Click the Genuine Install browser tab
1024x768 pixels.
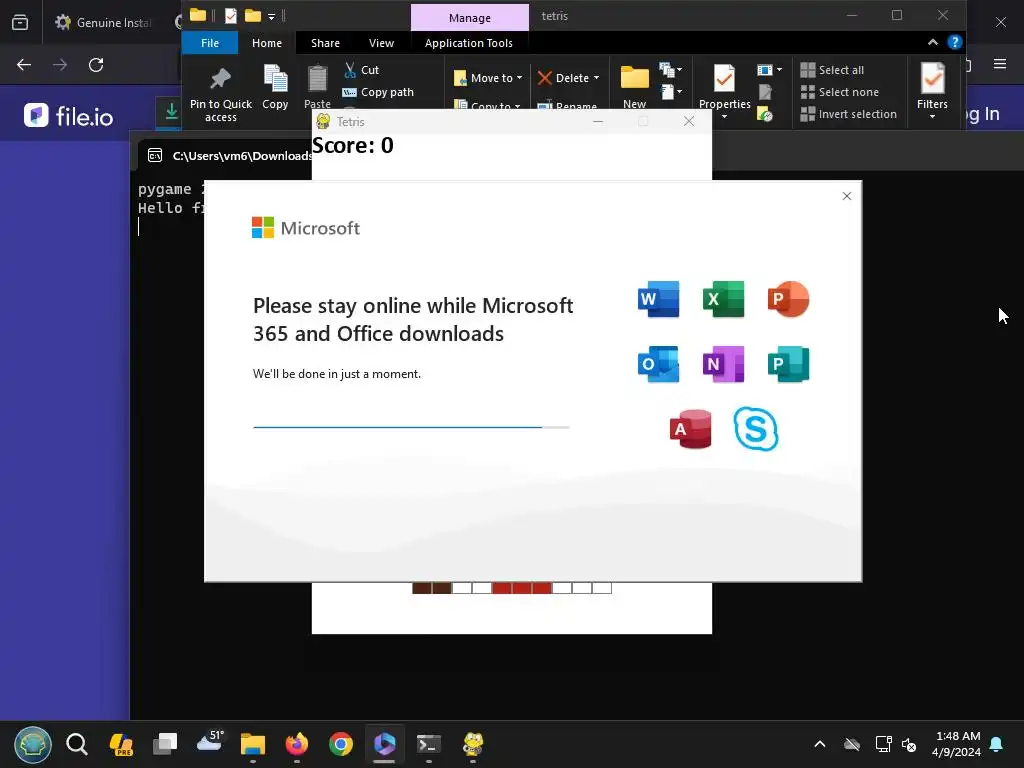104,22
